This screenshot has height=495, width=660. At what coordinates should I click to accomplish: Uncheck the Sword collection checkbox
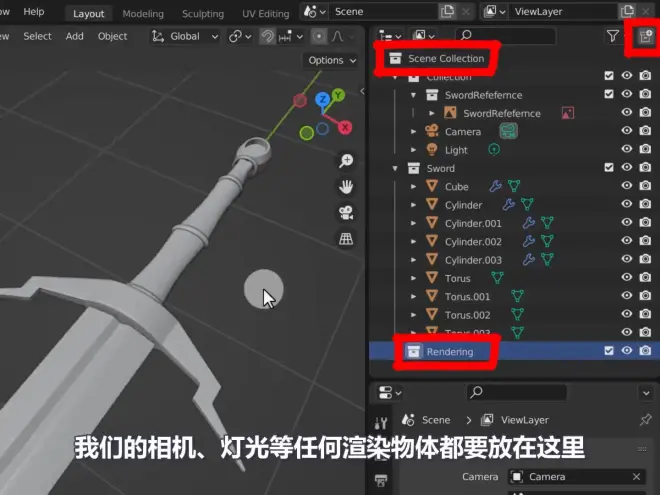(609, 167)
